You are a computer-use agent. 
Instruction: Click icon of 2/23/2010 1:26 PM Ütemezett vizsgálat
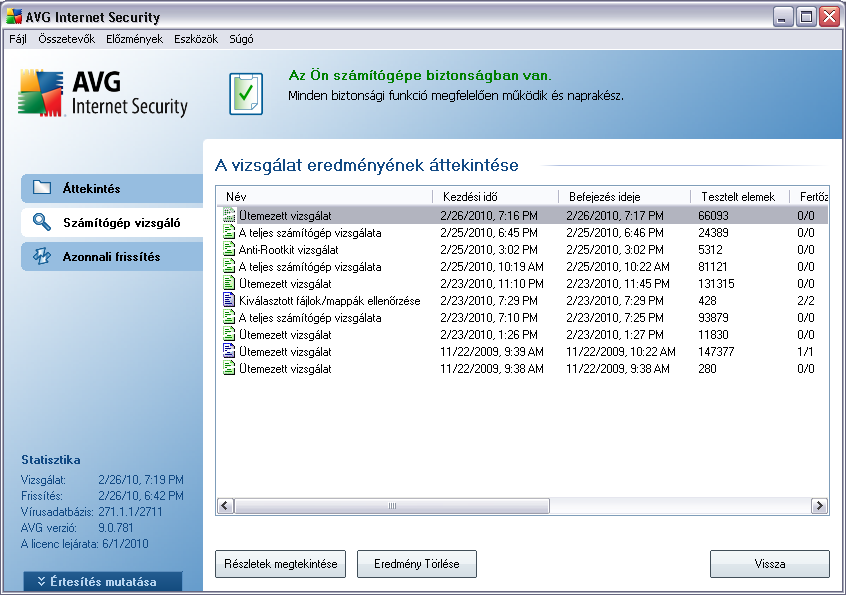click(229, 334)
